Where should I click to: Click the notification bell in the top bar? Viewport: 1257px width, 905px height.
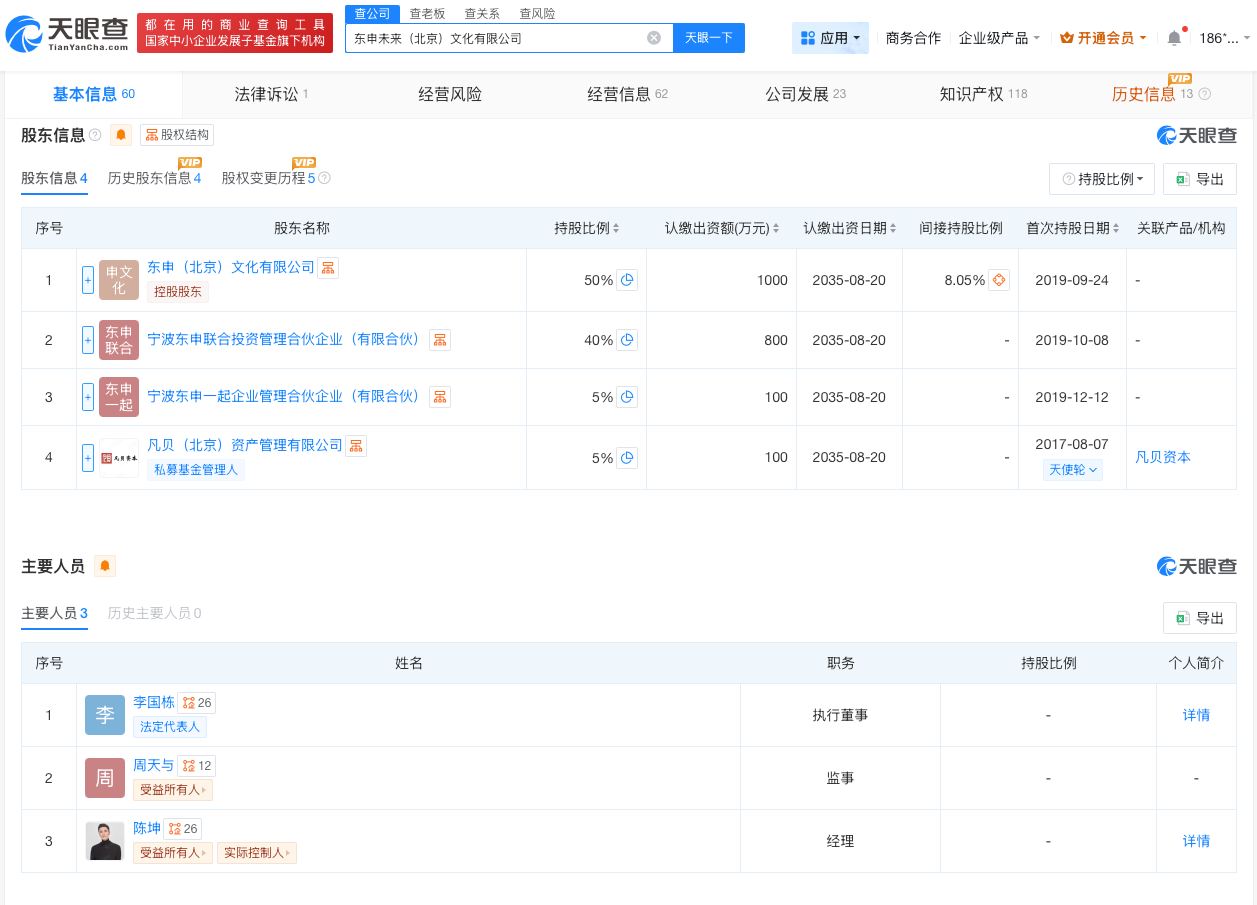pyautogui.click(x=1174, y=38)
